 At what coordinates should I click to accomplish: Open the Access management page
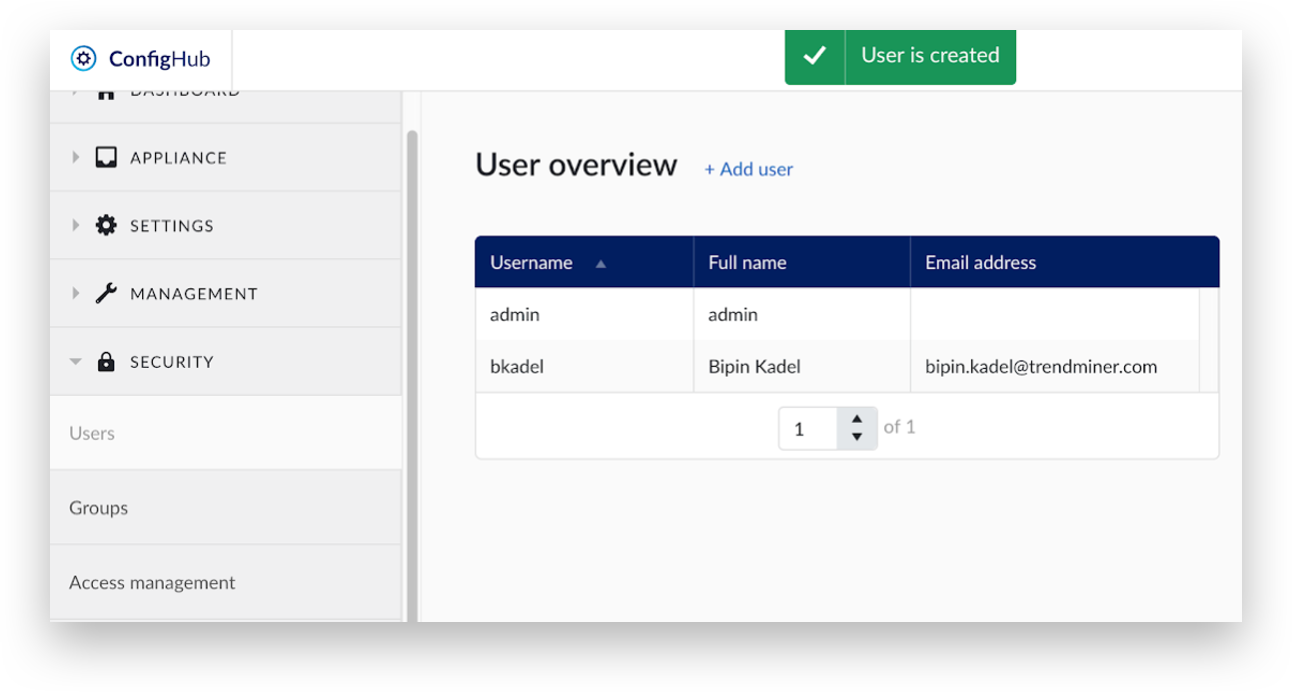(152, 582)
